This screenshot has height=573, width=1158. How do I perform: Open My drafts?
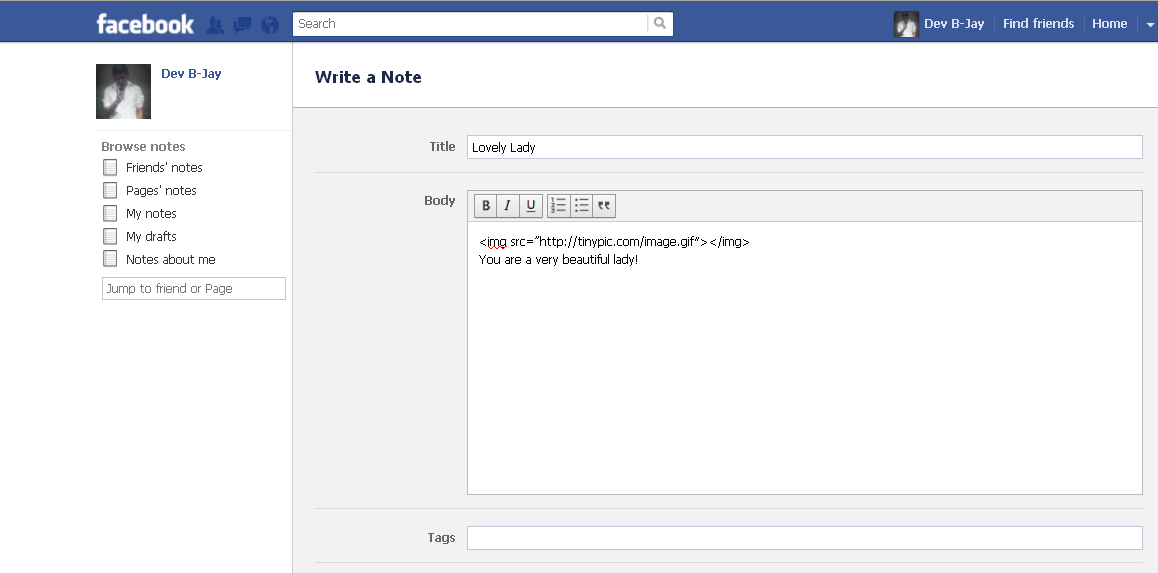click(151, 236)
